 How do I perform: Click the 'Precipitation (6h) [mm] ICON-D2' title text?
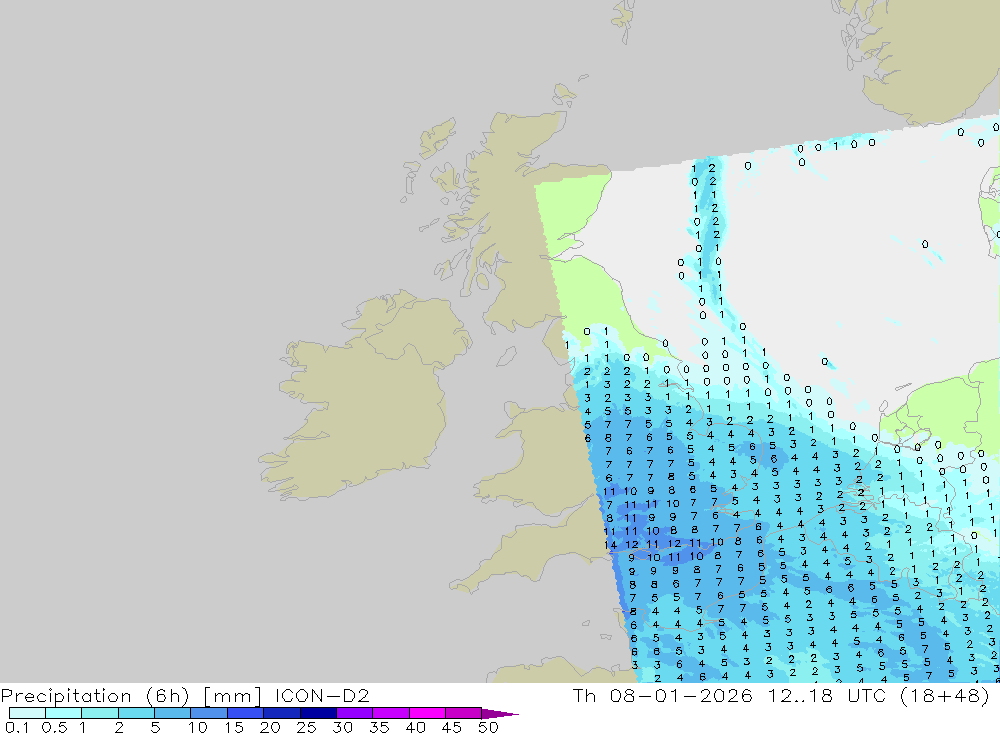click(185, 695)
